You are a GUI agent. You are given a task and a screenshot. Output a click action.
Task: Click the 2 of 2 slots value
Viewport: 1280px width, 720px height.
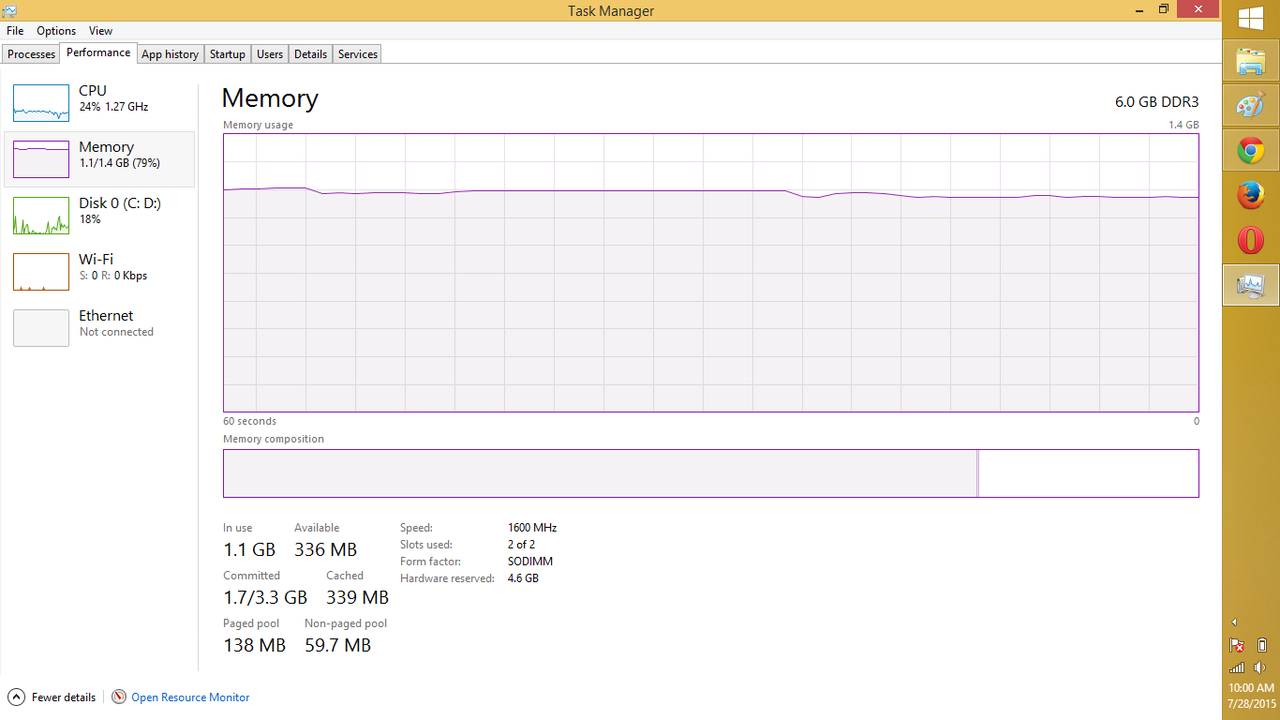(521, 545)
